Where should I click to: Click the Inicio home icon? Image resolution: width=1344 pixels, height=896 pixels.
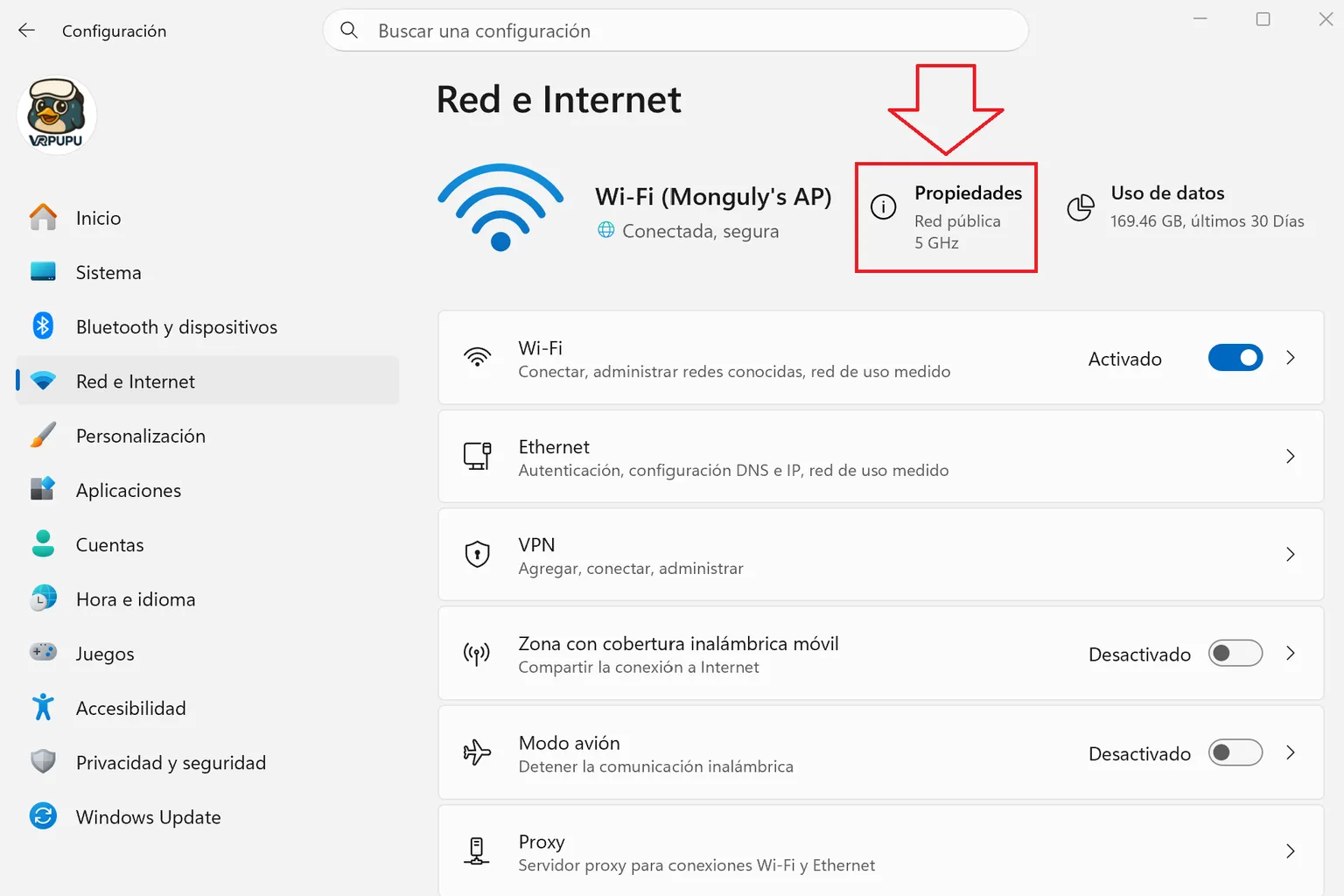(43, 217)
